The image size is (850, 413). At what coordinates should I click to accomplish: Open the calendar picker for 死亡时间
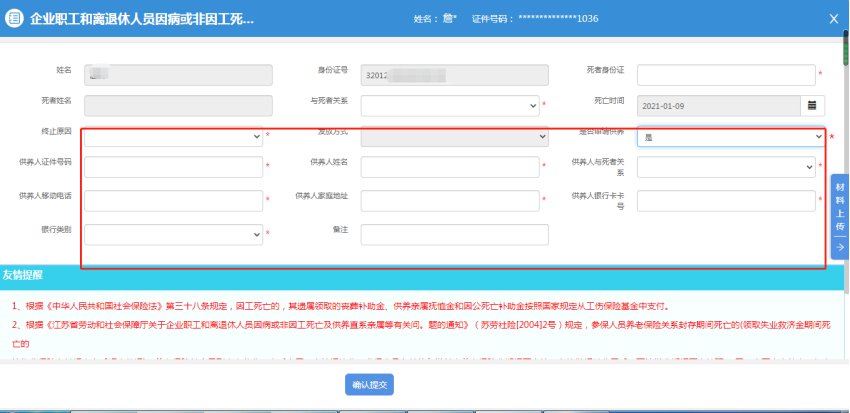pos(812,105)
